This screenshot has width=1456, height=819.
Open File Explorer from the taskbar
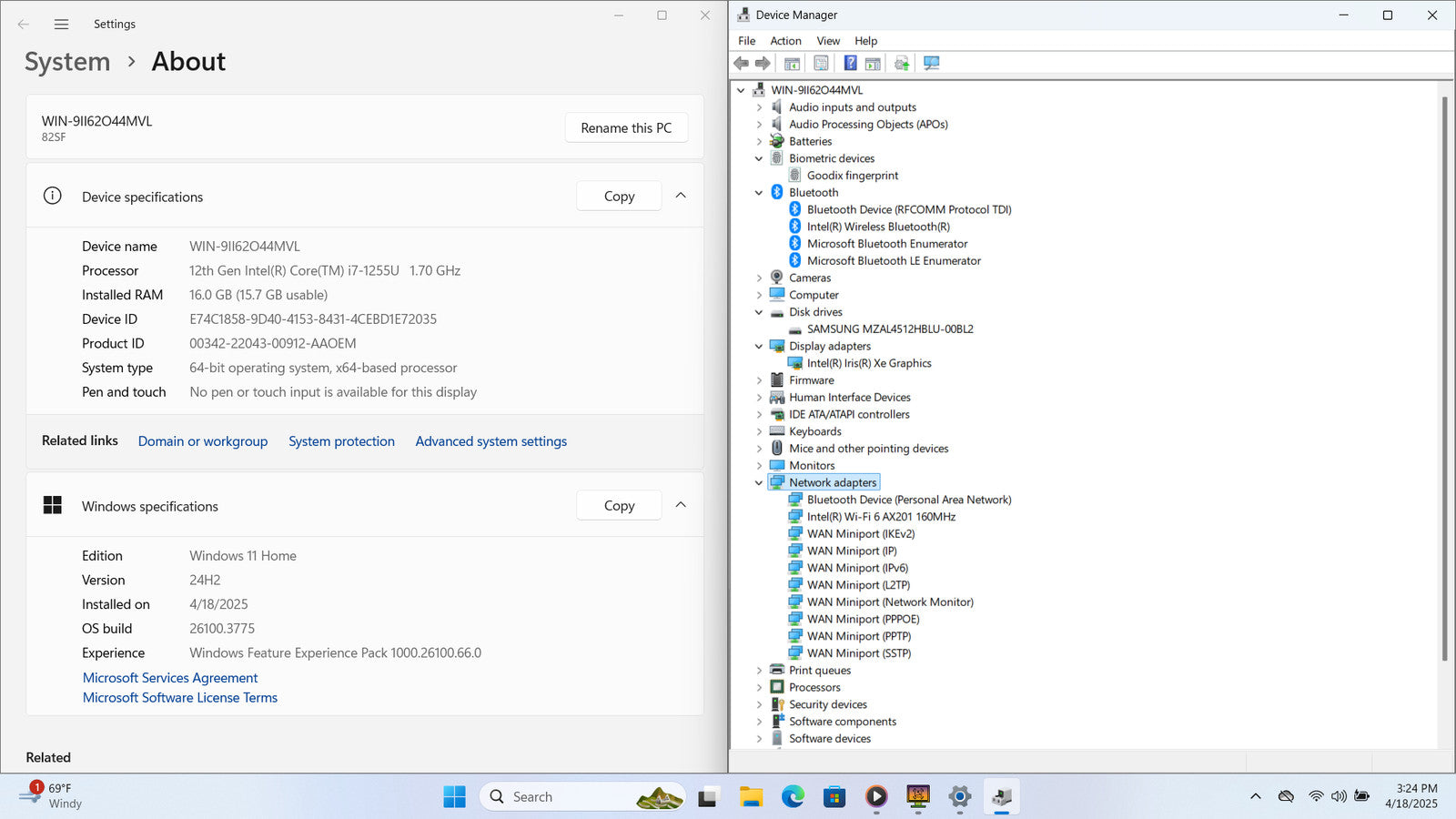751,796
